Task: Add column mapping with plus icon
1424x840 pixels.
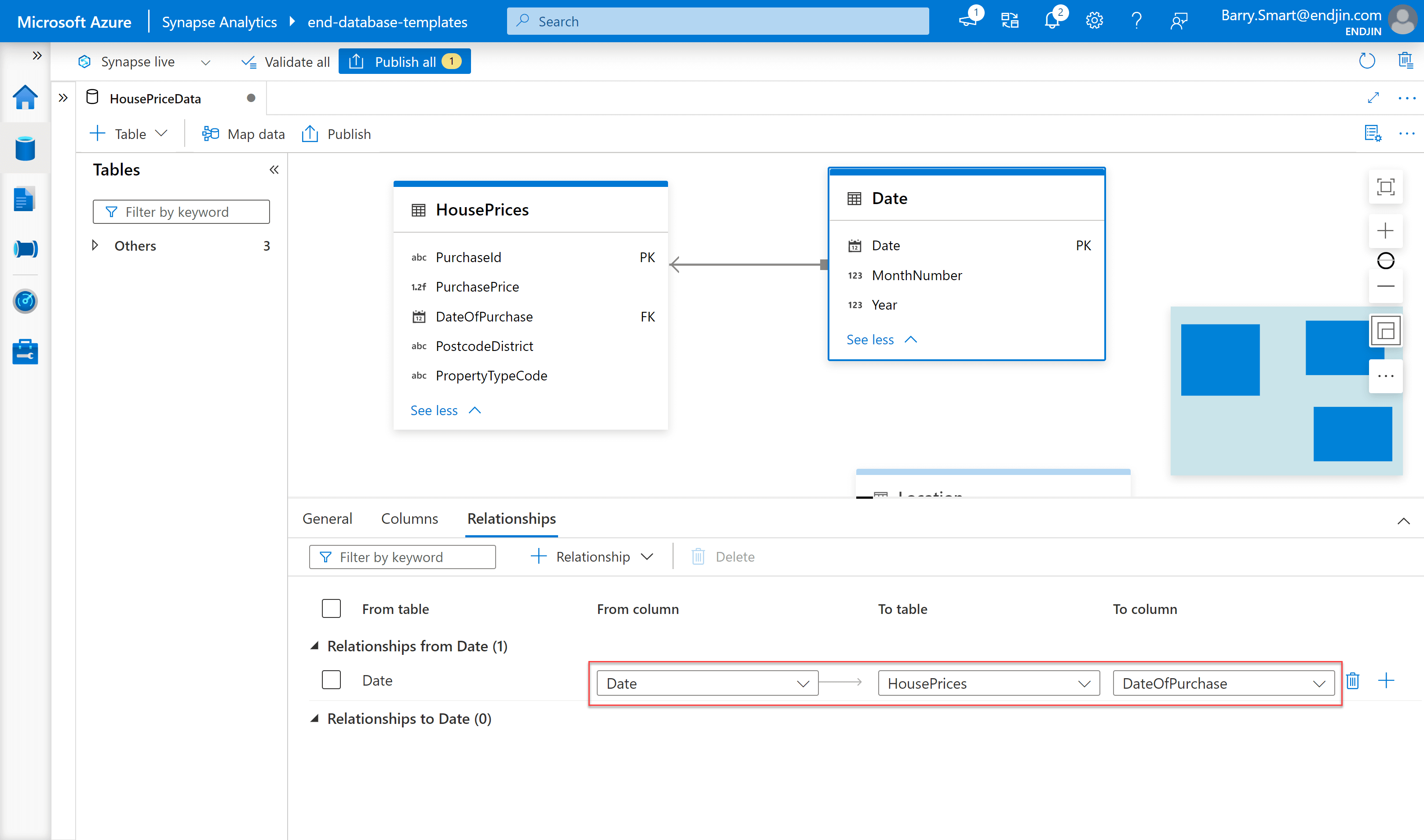Action: pyautogui.click(x=1386, y=680)
